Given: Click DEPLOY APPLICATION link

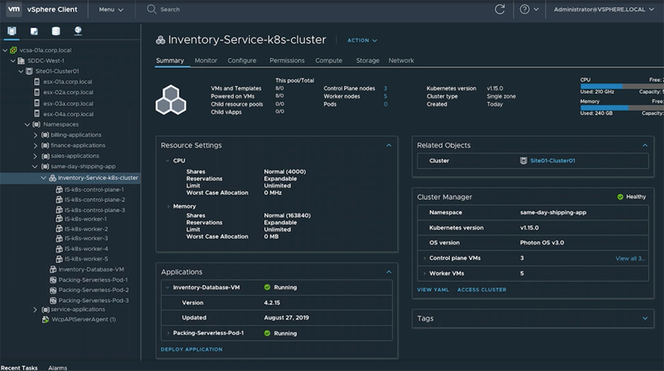Looking at the screenshot, I should 191,349.
